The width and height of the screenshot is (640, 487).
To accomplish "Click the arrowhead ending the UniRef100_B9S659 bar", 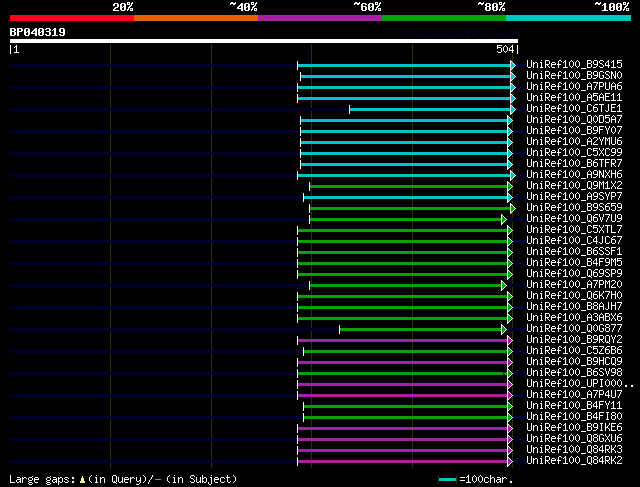I will (x=513, y=209).
